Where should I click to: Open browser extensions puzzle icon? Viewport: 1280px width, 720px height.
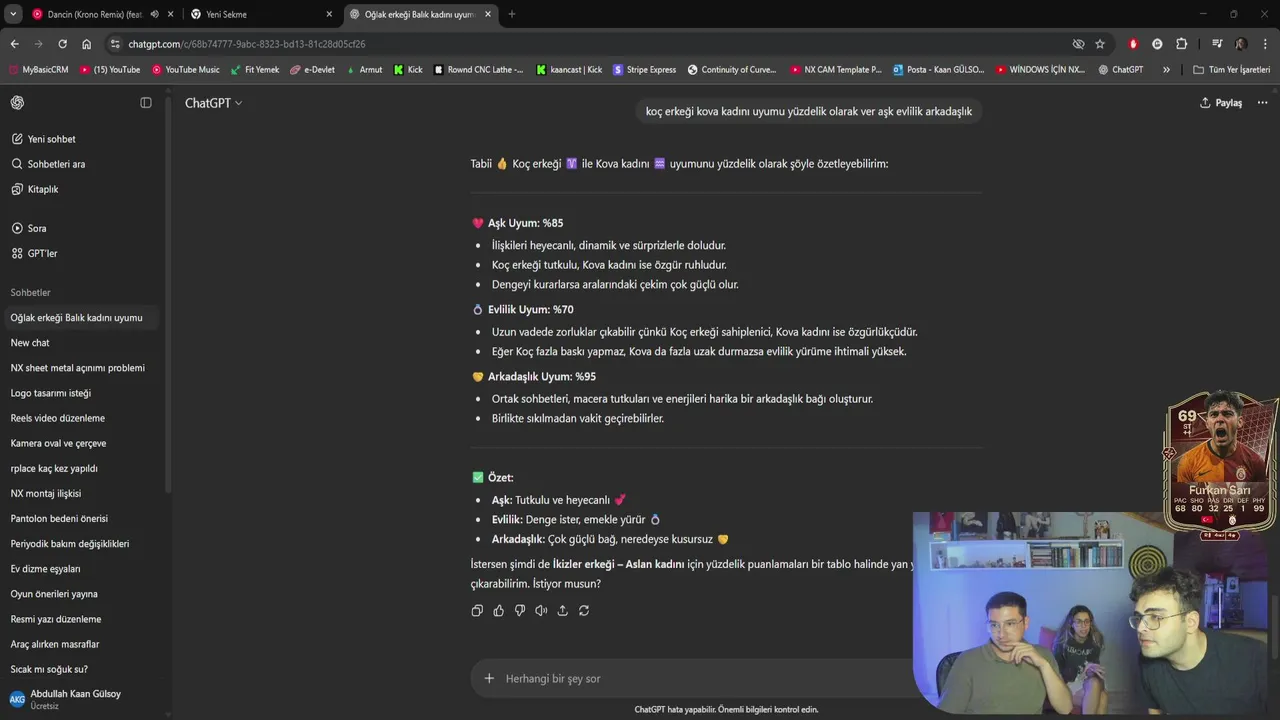[x=1181, y=44]
